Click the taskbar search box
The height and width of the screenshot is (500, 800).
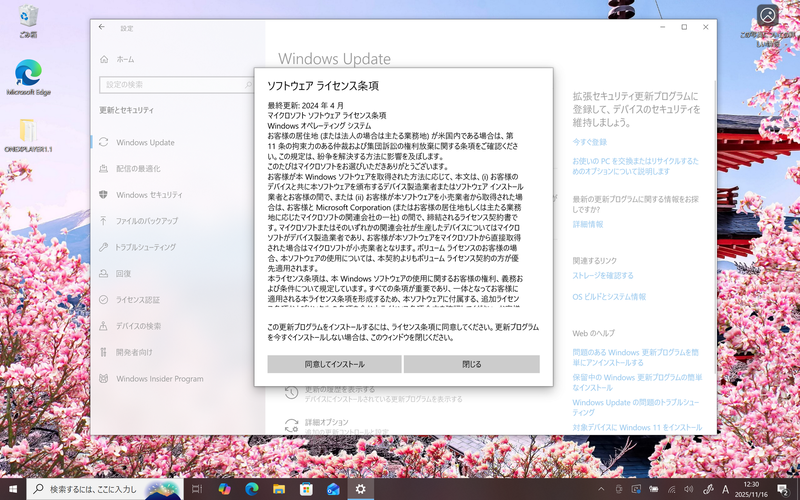[105, 489]
